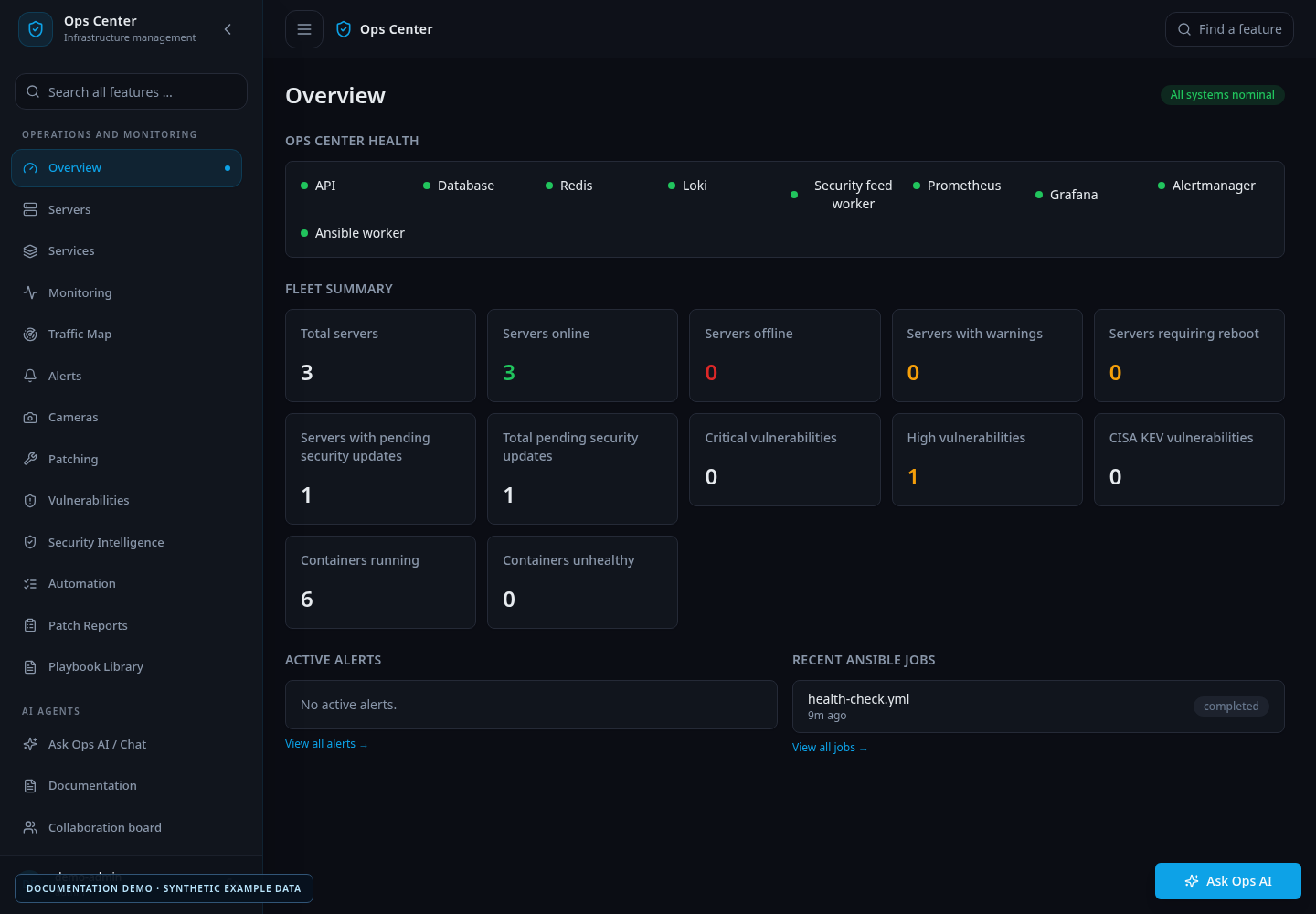Screen dimensions: 1316x914
Task: Click the floating Ask Ops AI button
Action: point(1228,881)
